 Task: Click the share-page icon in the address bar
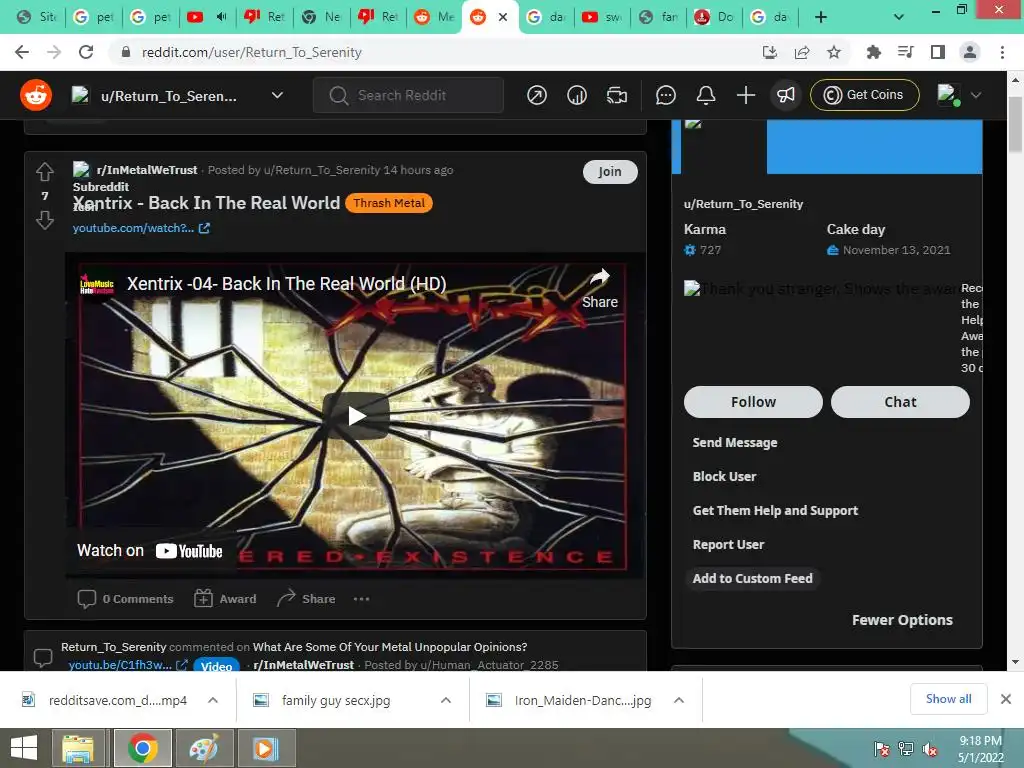point(802,52)
